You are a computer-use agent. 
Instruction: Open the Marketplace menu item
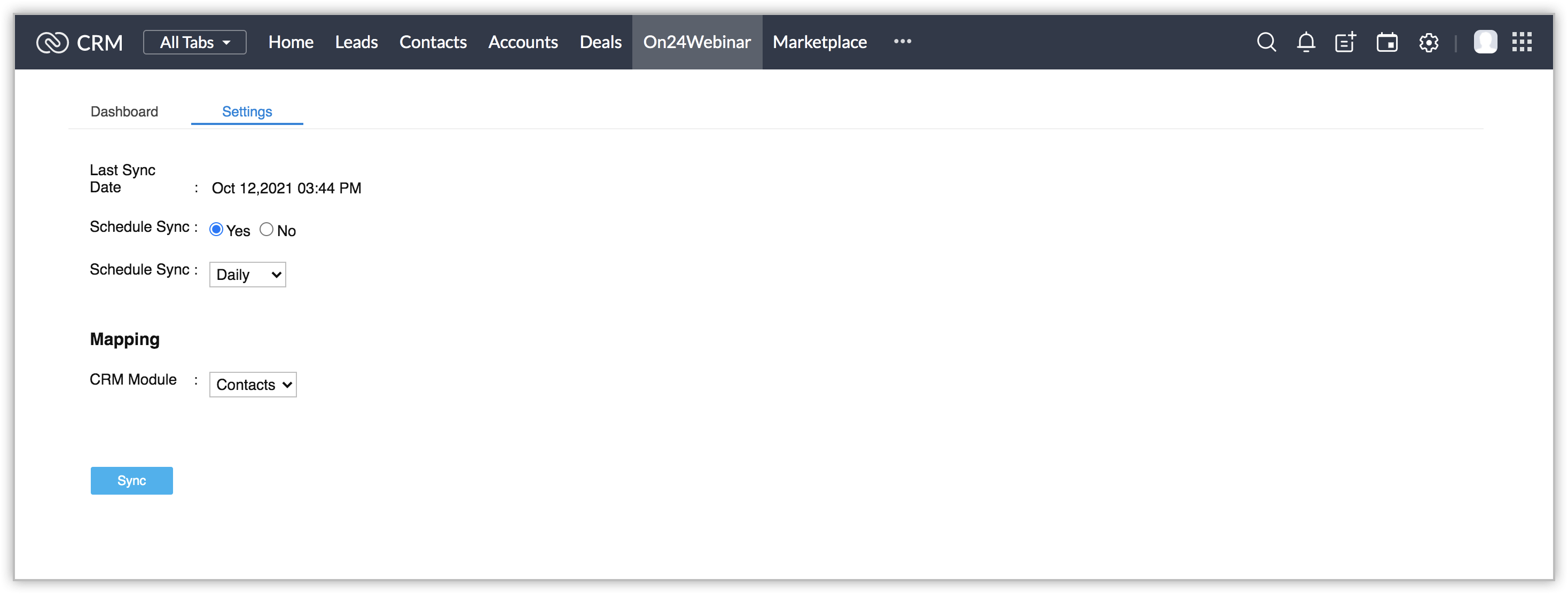pos(819,42)
